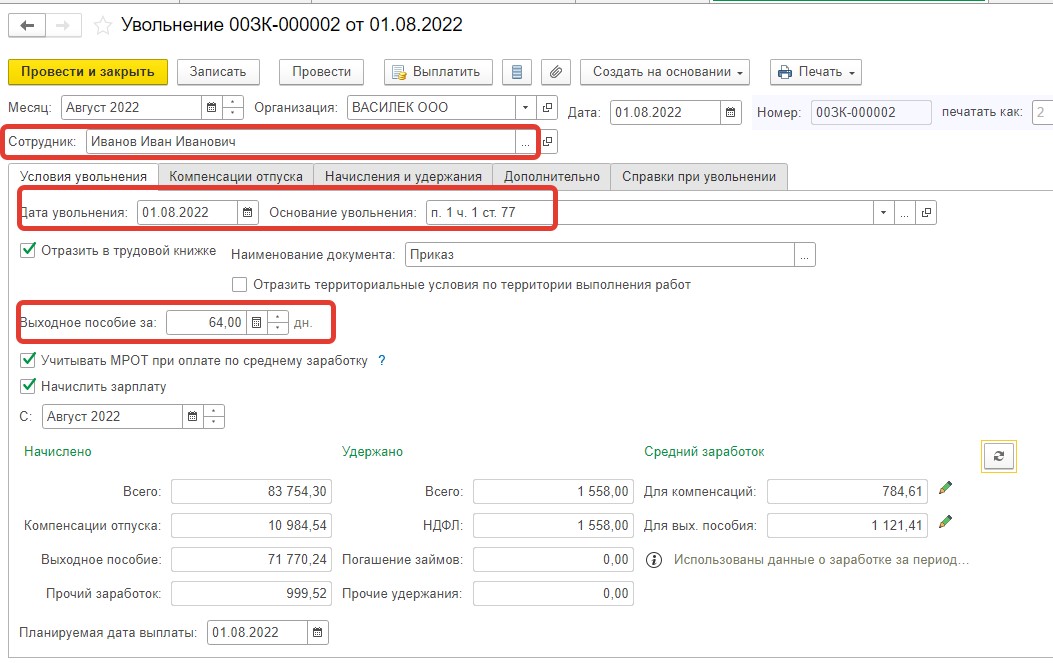Post document with Провести button
Screen dimensions: 1053x663
[322, 72]
